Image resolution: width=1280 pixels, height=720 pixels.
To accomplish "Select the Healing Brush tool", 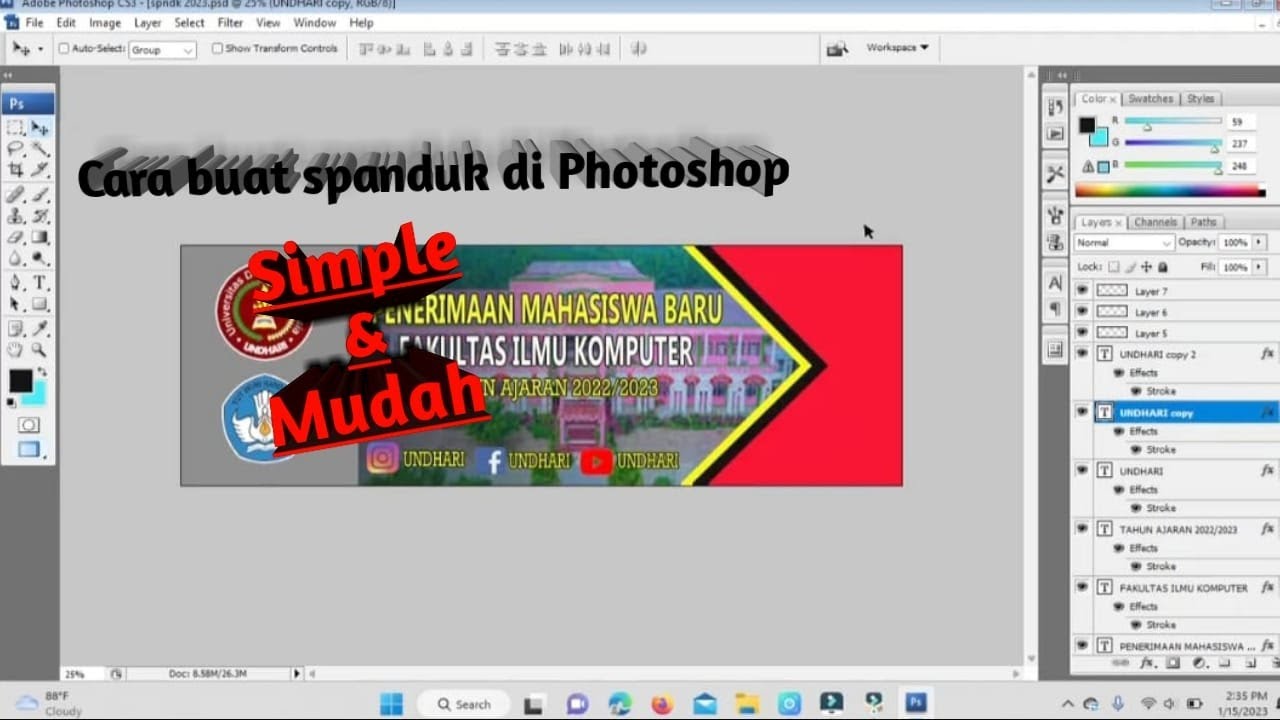I will click(16, 195).
